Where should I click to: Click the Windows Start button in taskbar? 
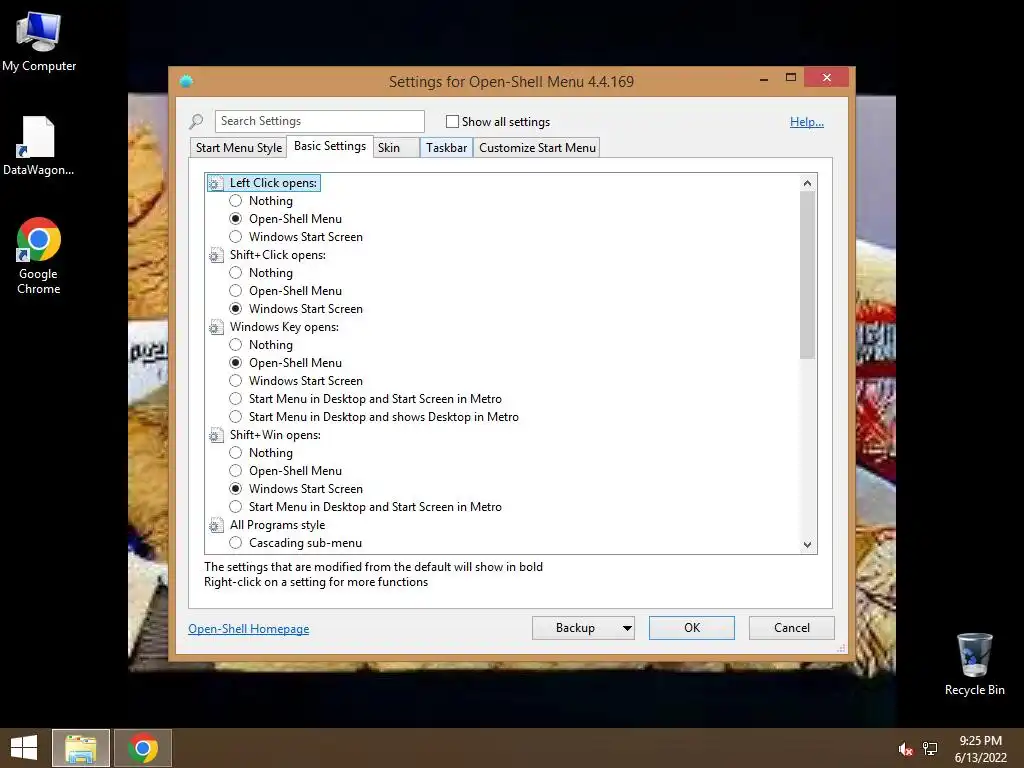24,748
